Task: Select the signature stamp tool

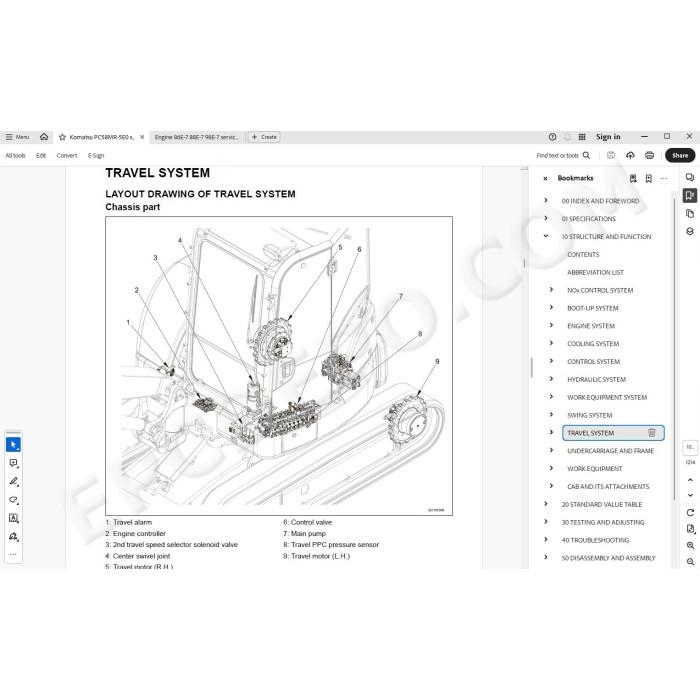Action: (13, 536)
